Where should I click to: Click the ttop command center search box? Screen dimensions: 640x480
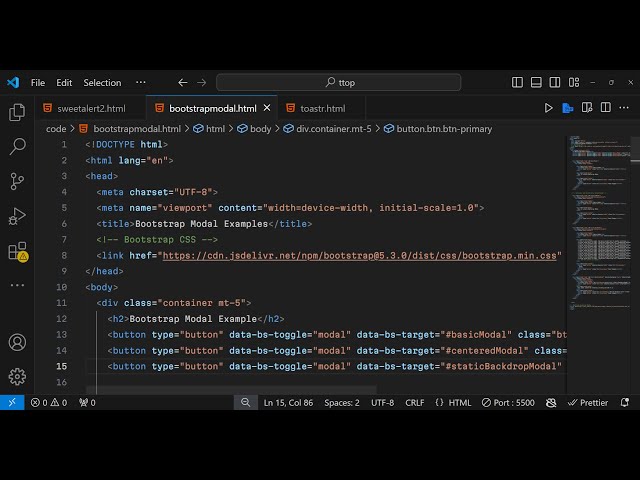[339, 83]
